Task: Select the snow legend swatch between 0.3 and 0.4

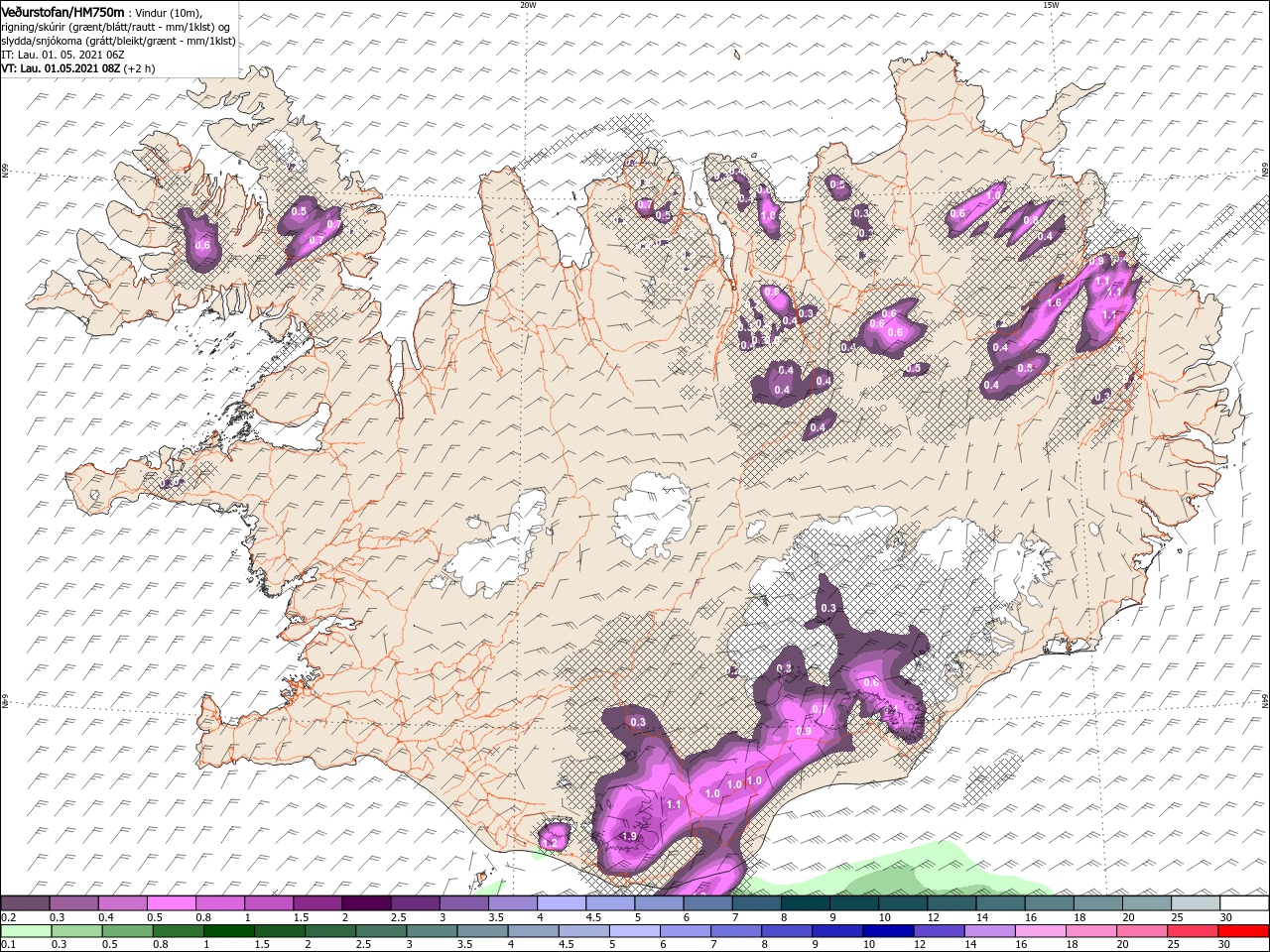Action: pos(73,902)
